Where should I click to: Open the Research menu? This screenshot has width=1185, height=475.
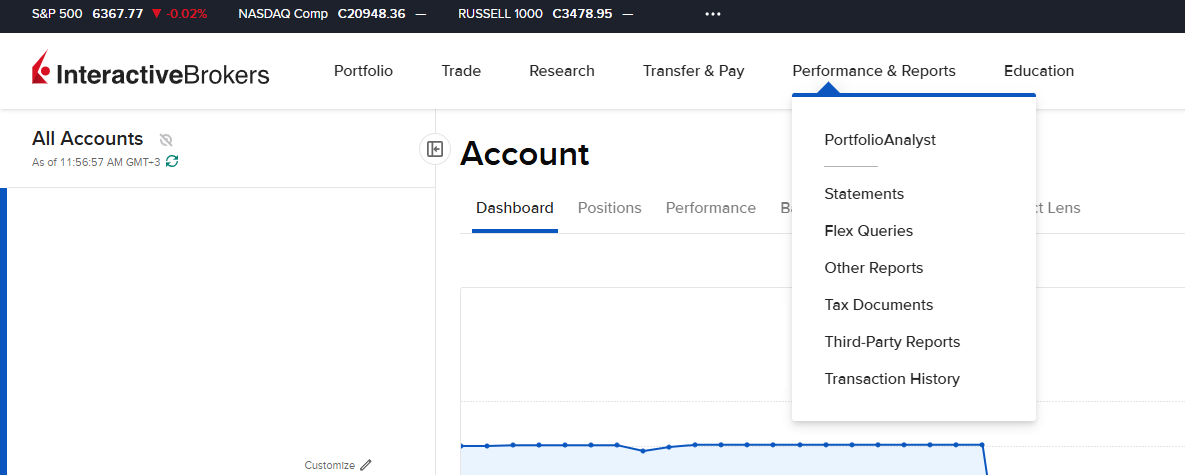[x=562, y=71]
